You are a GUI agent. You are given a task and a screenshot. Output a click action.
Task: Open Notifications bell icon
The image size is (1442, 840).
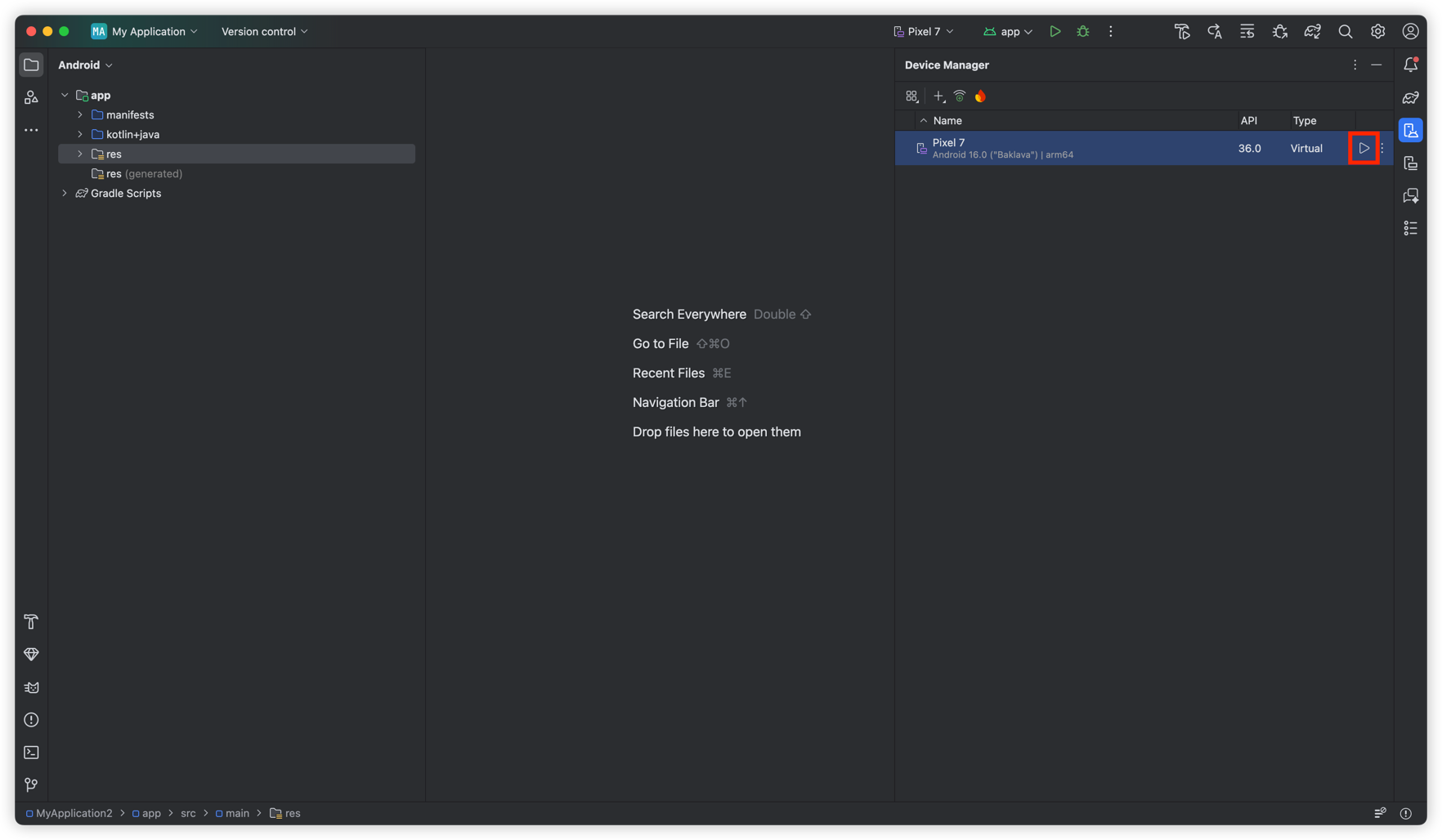tap(1410, 65)
